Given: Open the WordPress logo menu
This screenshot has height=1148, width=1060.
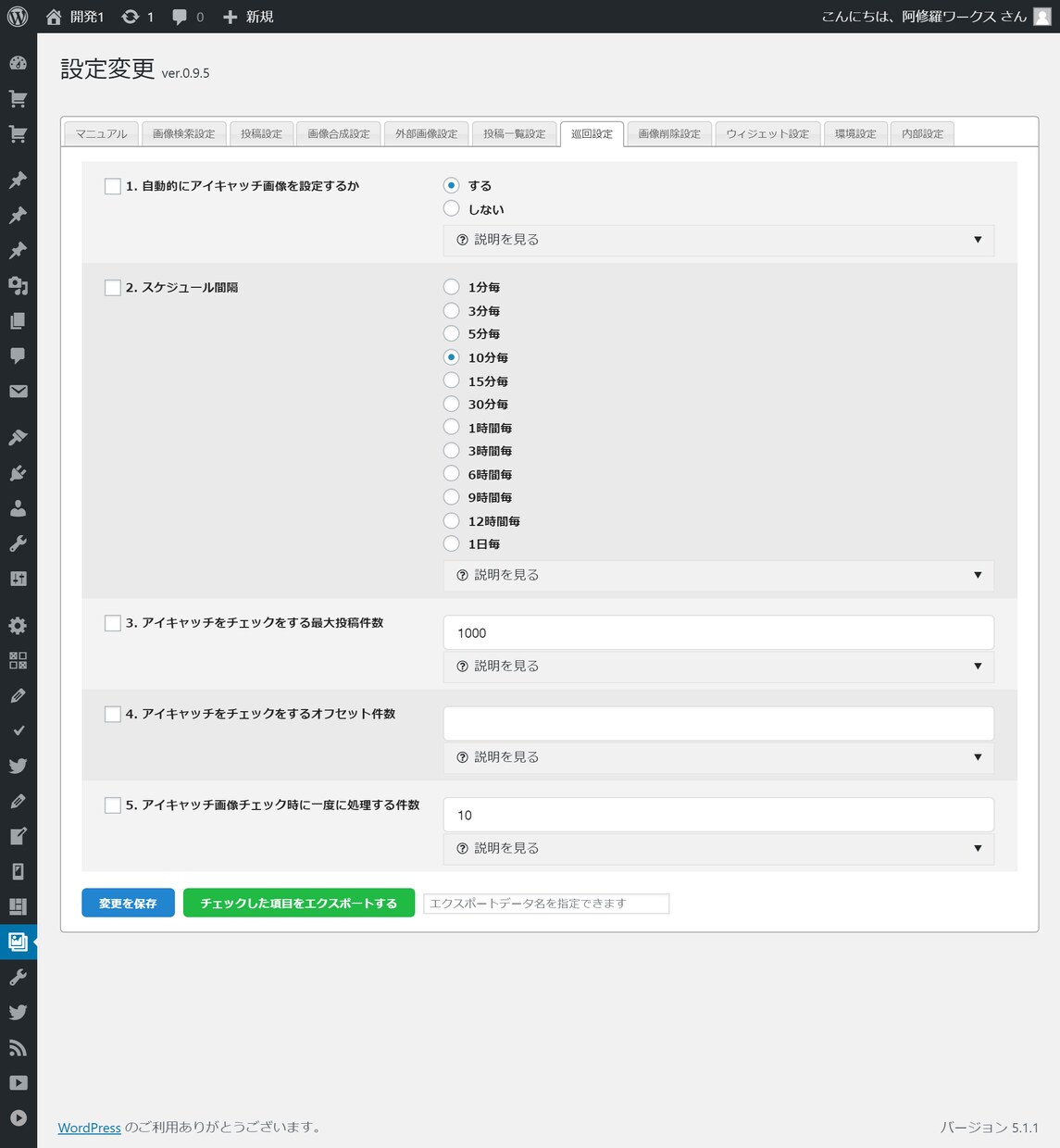Looking at the screenshot, I should (18, 17).
